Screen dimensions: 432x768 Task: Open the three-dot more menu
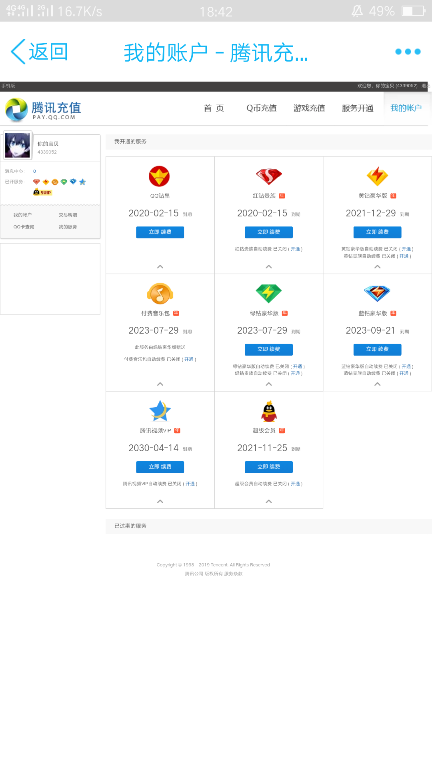point(408,52)
